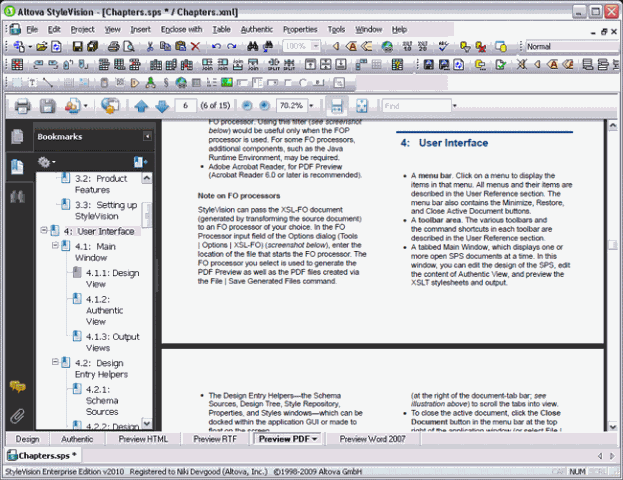
Task: Click the delete table icon with red X
Action: click(x=17, y=64)
